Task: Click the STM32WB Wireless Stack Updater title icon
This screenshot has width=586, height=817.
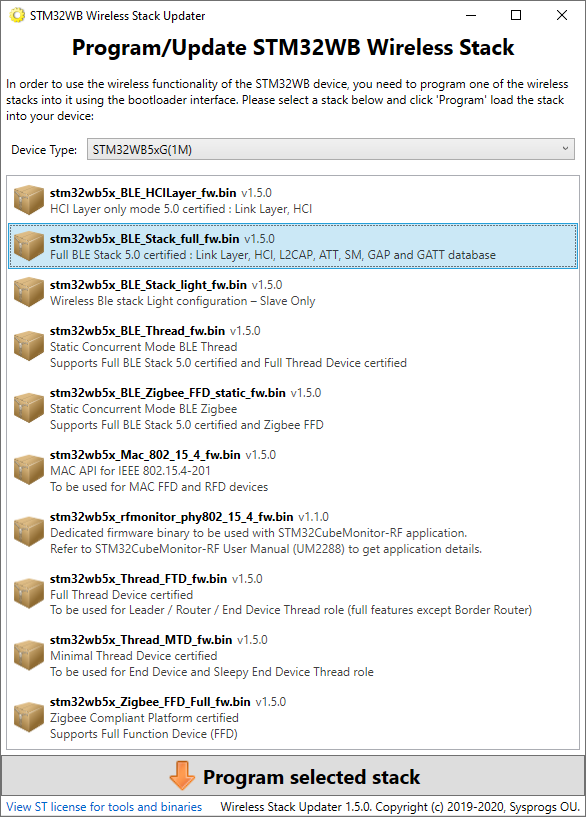Action: 17,16
